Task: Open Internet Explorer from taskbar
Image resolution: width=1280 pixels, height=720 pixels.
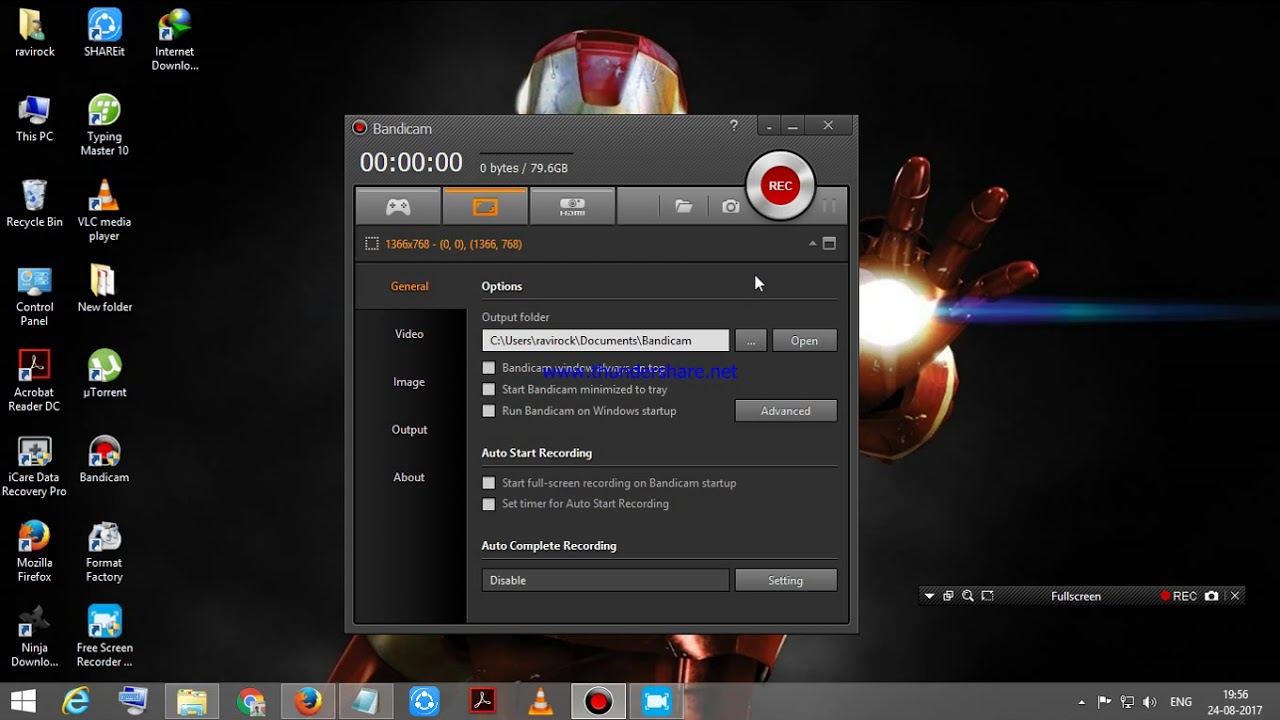Action: (76, 702)
